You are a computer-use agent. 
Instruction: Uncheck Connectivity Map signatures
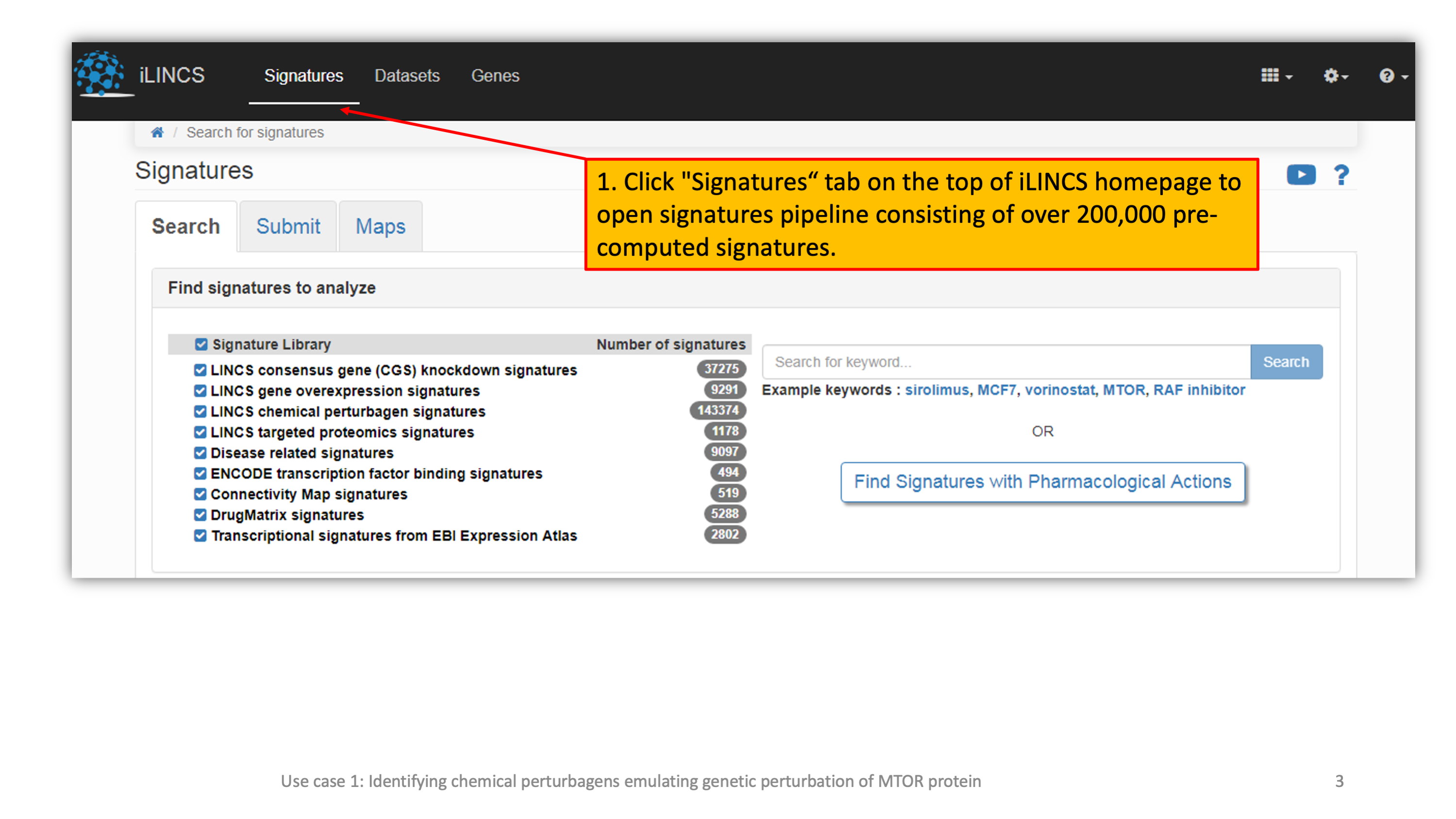pyautogui.click(x=200, y=494)
